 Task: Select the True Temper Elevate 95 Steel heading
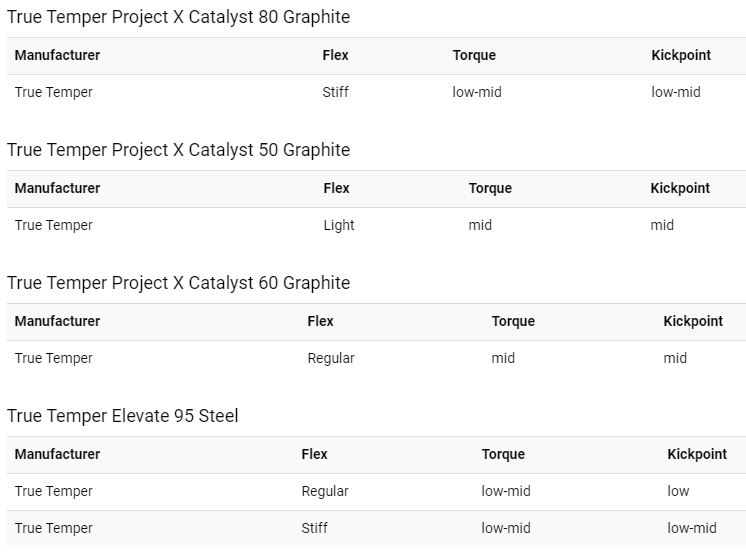(x=122, y=416)
